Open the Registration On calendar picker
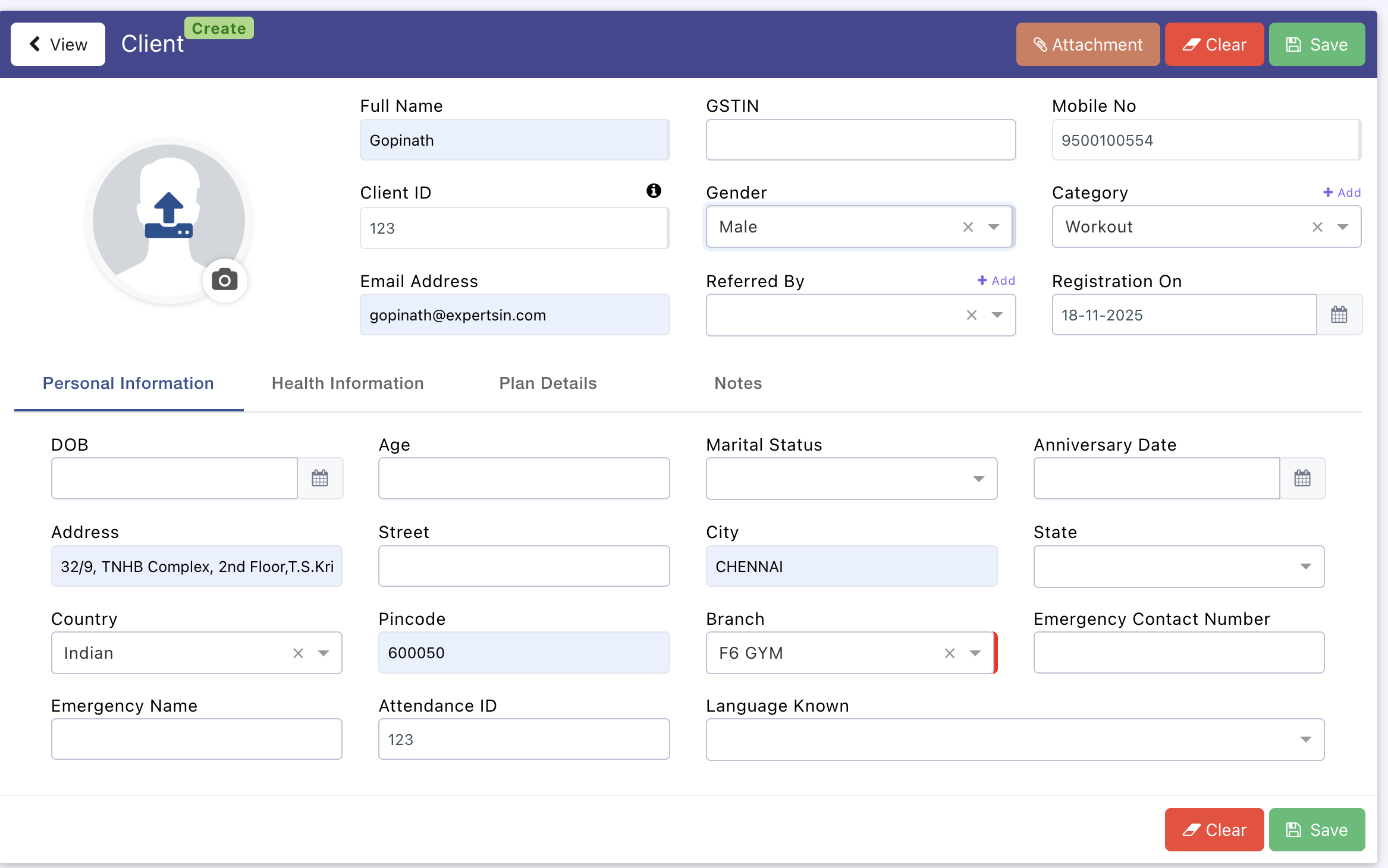1388x868 pixels. (x=1339, y=315)
